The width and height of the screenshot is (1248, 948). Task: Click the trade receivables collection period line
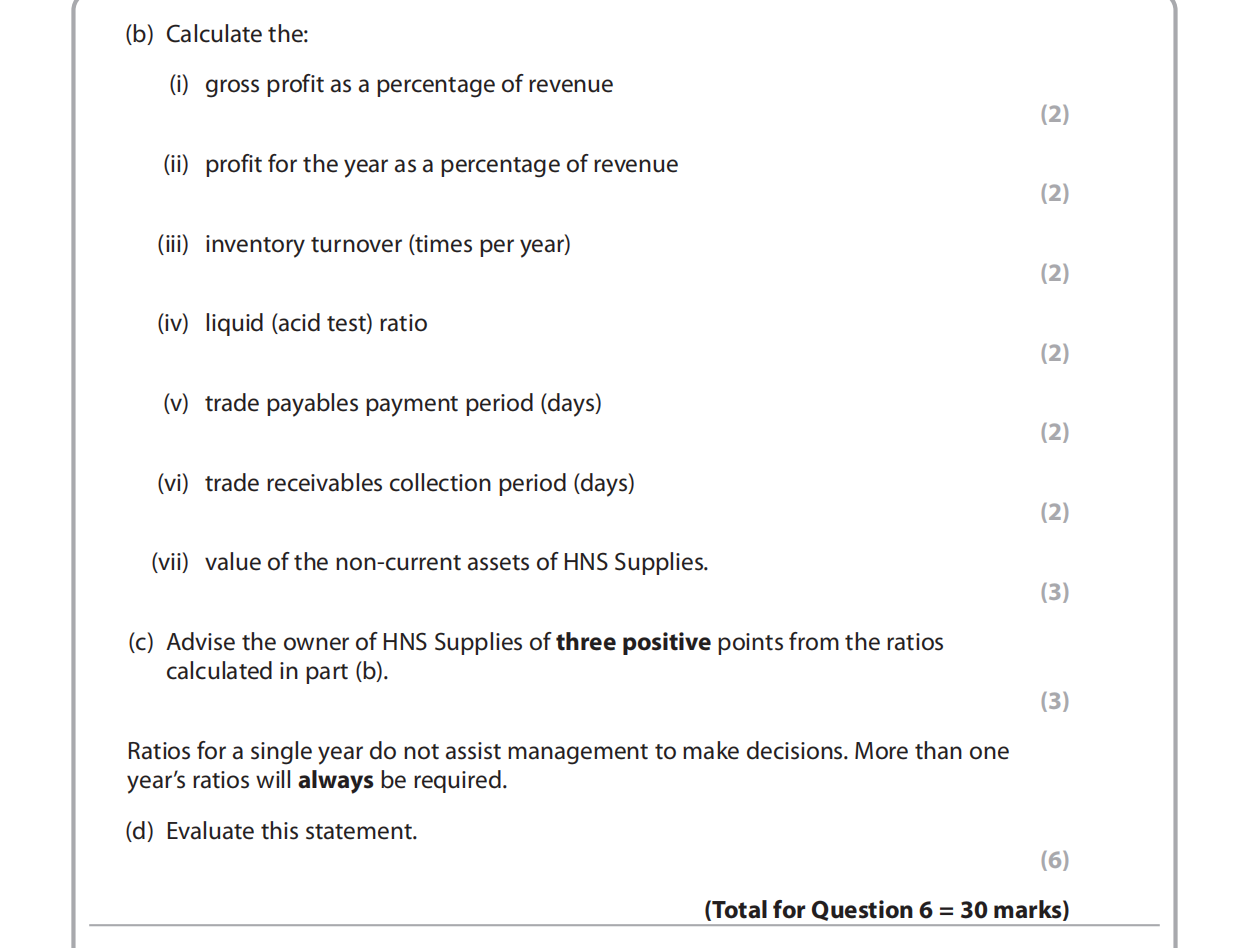[419, 483]
